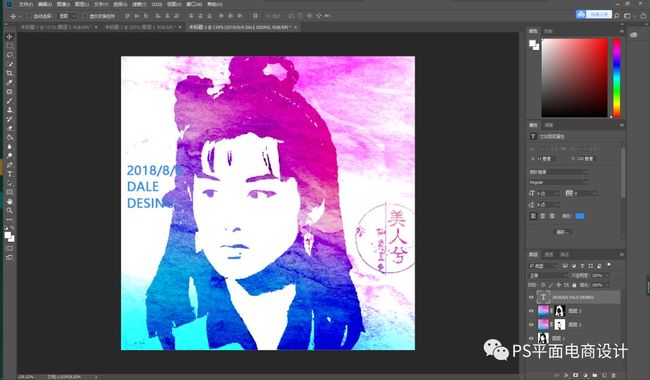Image resolution: width=650 pixels, height=380 pixels.
Task: Open the font family dropdown in Properties
Action: click(558, 172)
